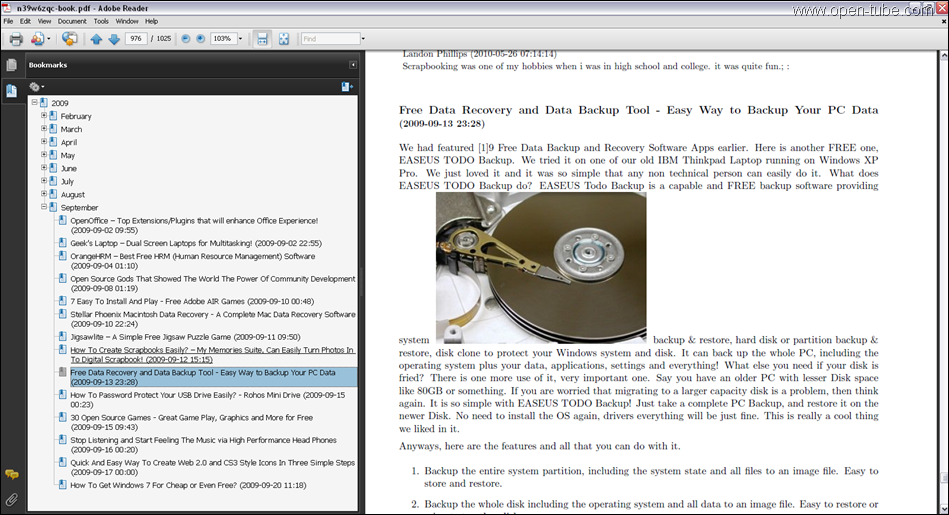Enable scrolling page view icon
The width and height of the screenshot is (949, 515).
262,39
